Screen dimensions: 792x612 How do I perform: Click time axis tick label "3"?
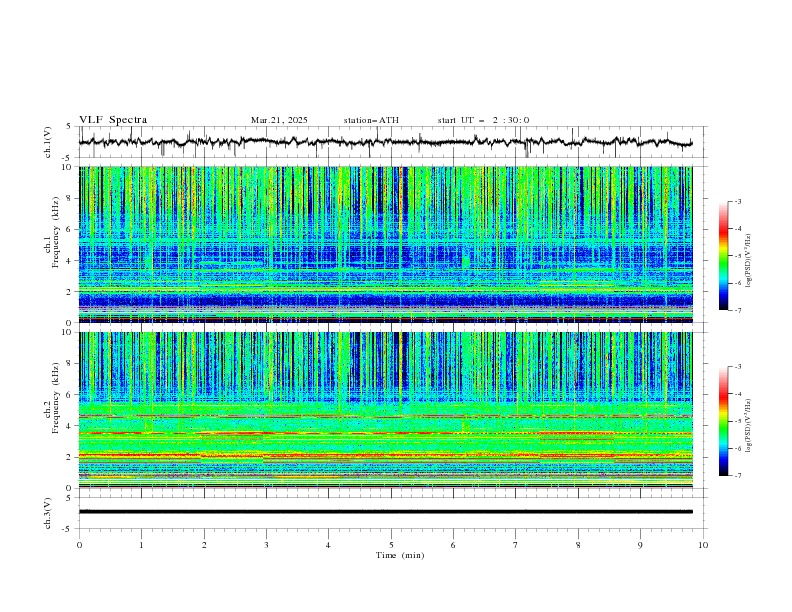[266, 545]
